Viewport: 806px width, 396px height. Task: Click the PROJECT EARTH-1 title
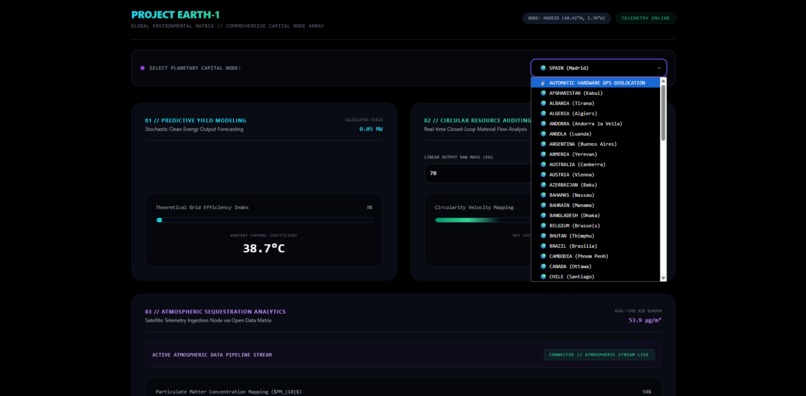175,15
